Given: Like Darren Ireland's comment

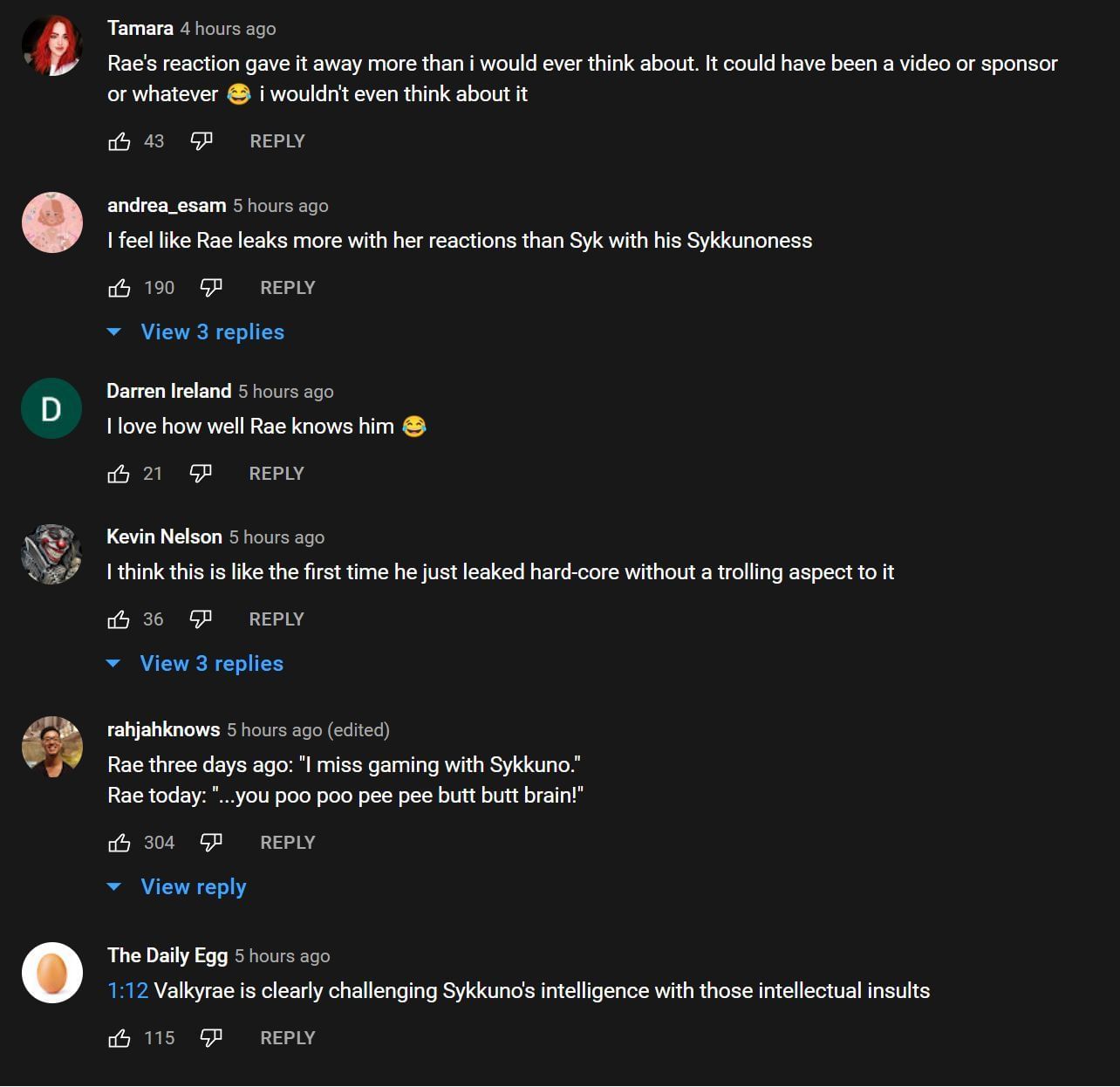Looking at the screenshot, I should click(x=119, y=474).
